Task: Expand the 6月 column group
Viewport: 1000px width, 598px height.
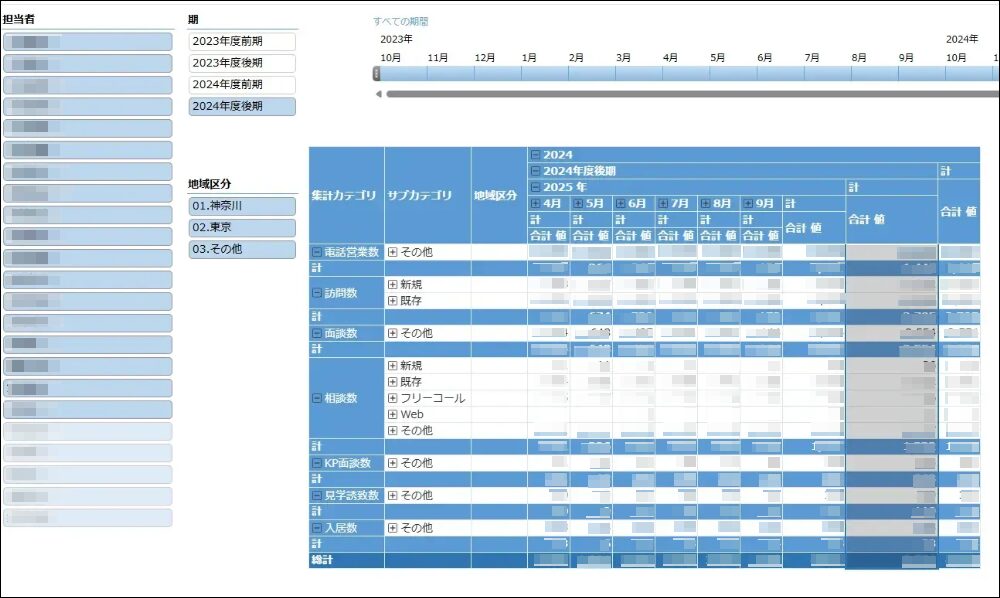Action: click(618, 201)
